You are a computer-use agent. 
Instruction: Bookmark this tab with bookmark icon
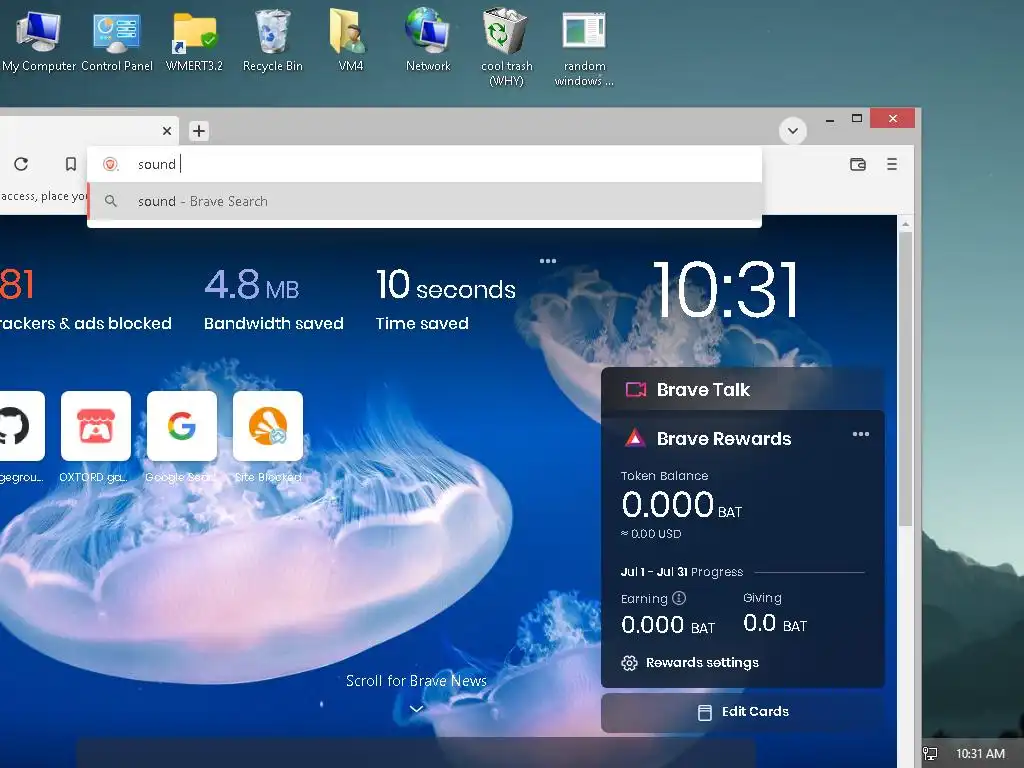click(71, 164)
